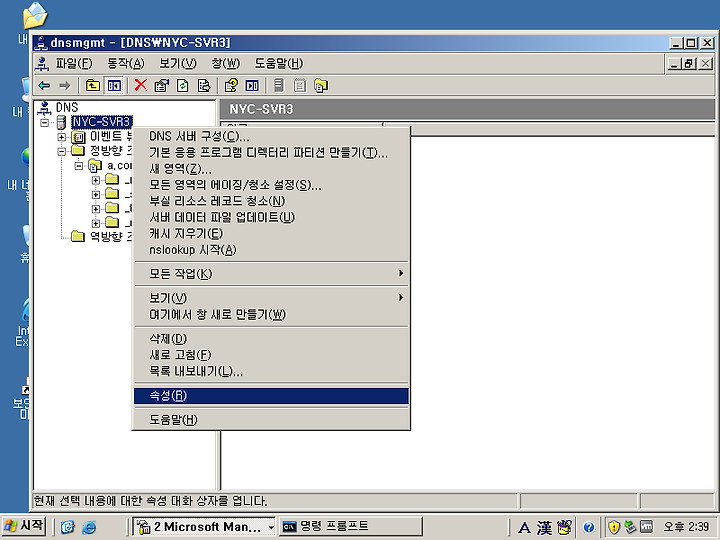
Task: Click the VMware tools tray icon
Action: 646,527
